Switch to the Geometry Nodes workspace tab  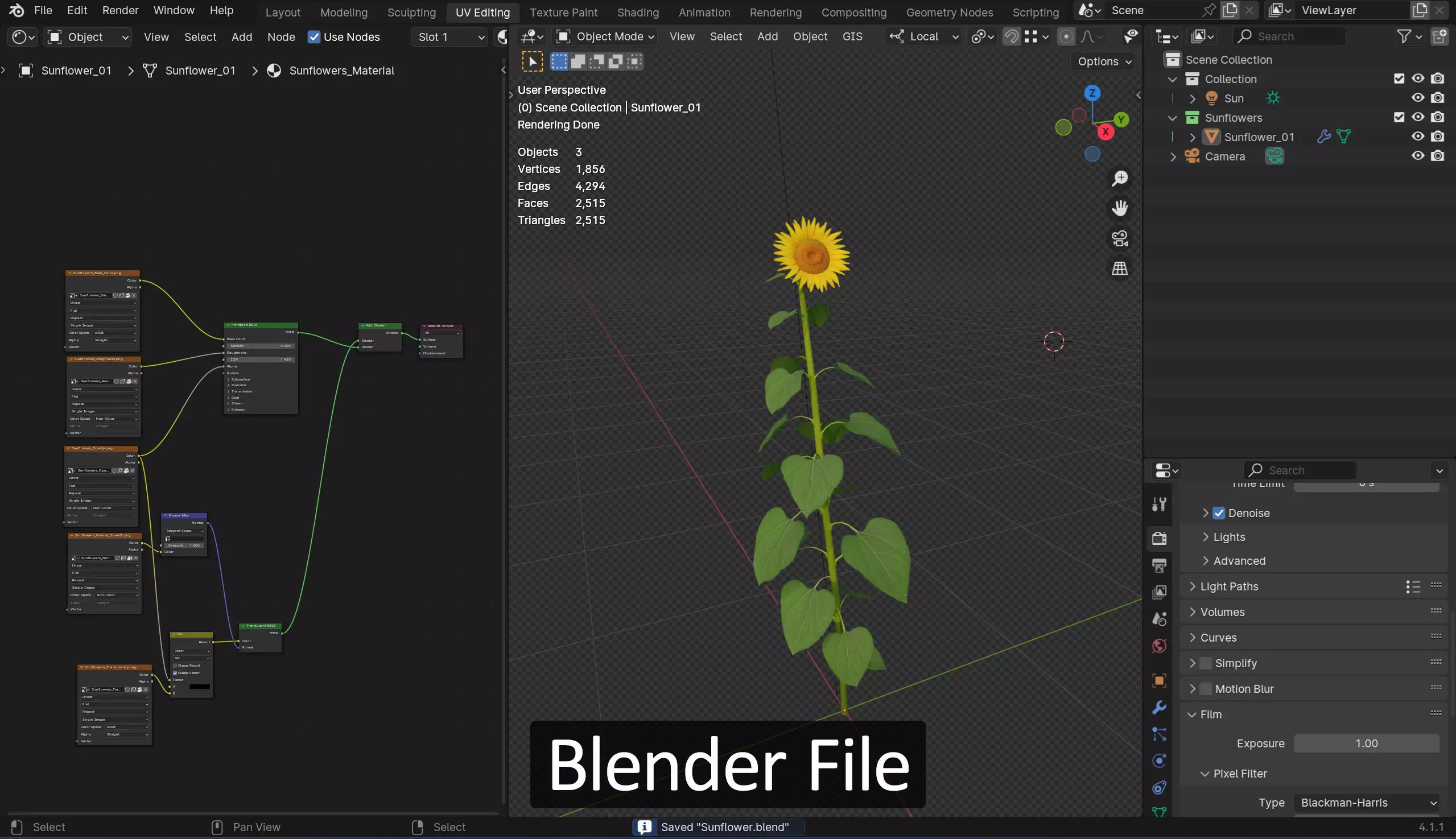950,12
